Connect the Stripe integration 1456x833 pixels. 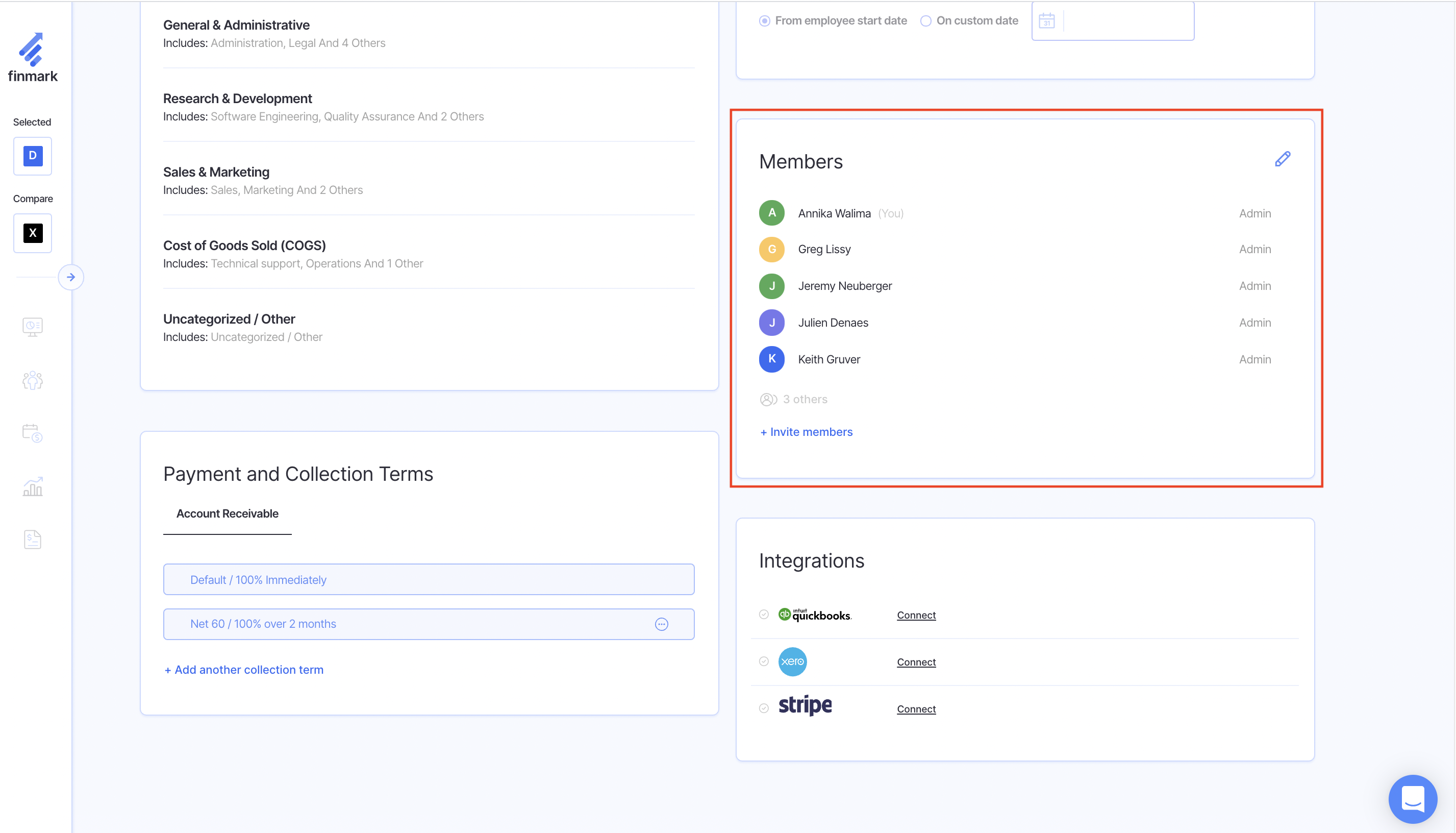(916, 709)
